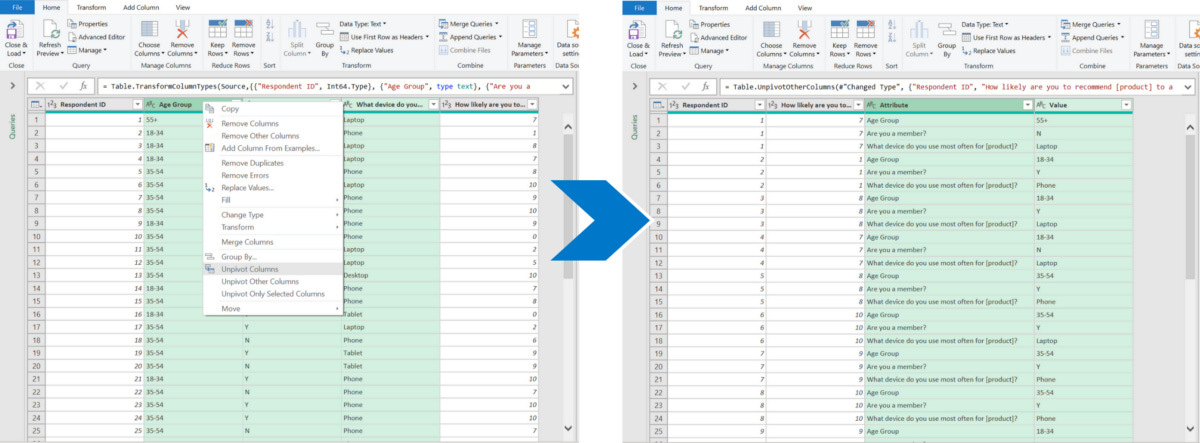The height and width of the screenshot is (443, 1200).
Task: Click Manage Parameters icon in left window
Action: tap(529, 29)
